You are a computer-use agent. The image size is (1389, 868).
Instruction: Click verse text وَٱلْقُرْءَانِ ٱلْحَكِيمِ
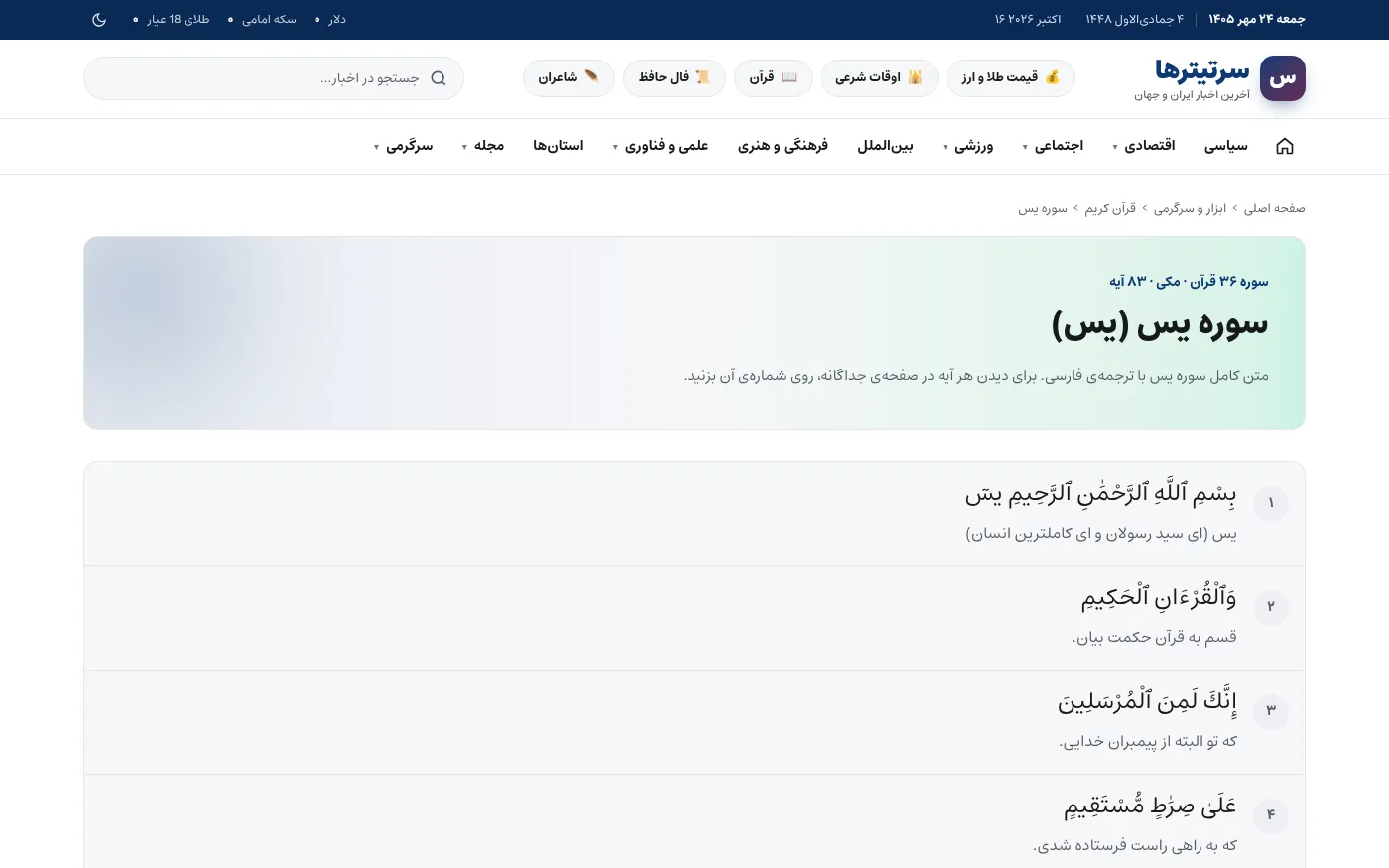coord(1159,598)
